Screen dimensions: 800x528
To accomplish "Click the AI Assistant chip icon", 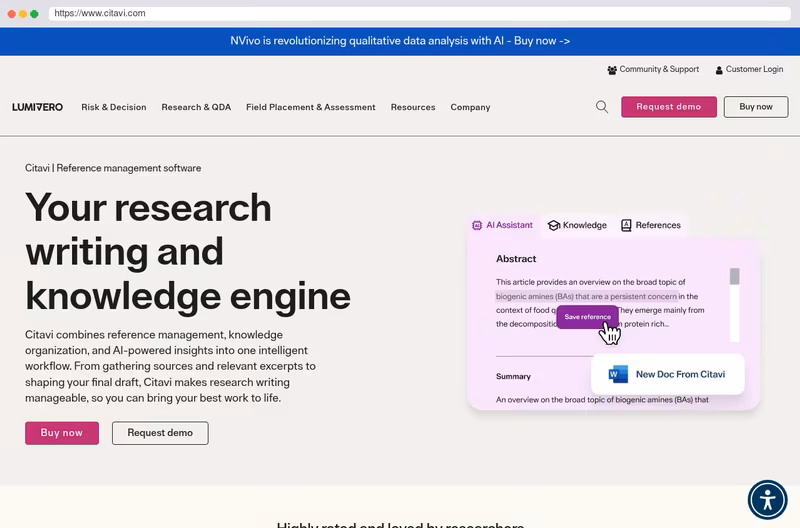I will click(477, 225).
